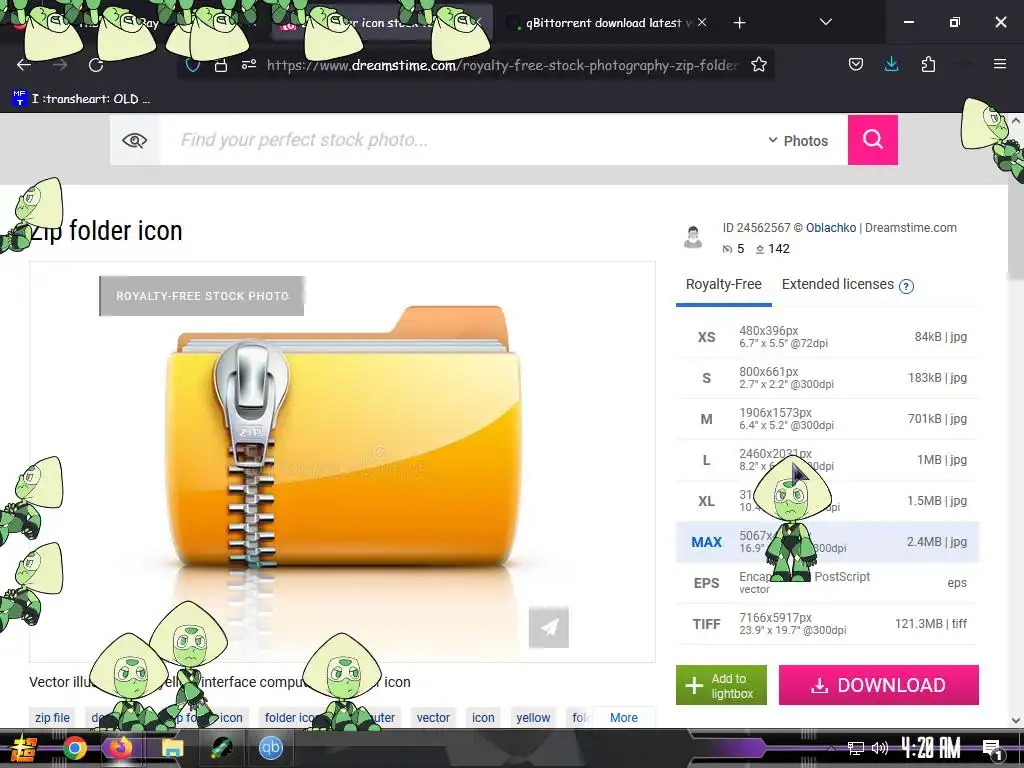
Task: Select the Extended licenses tab
Action: pyautogui.click(x=837, y=284)
